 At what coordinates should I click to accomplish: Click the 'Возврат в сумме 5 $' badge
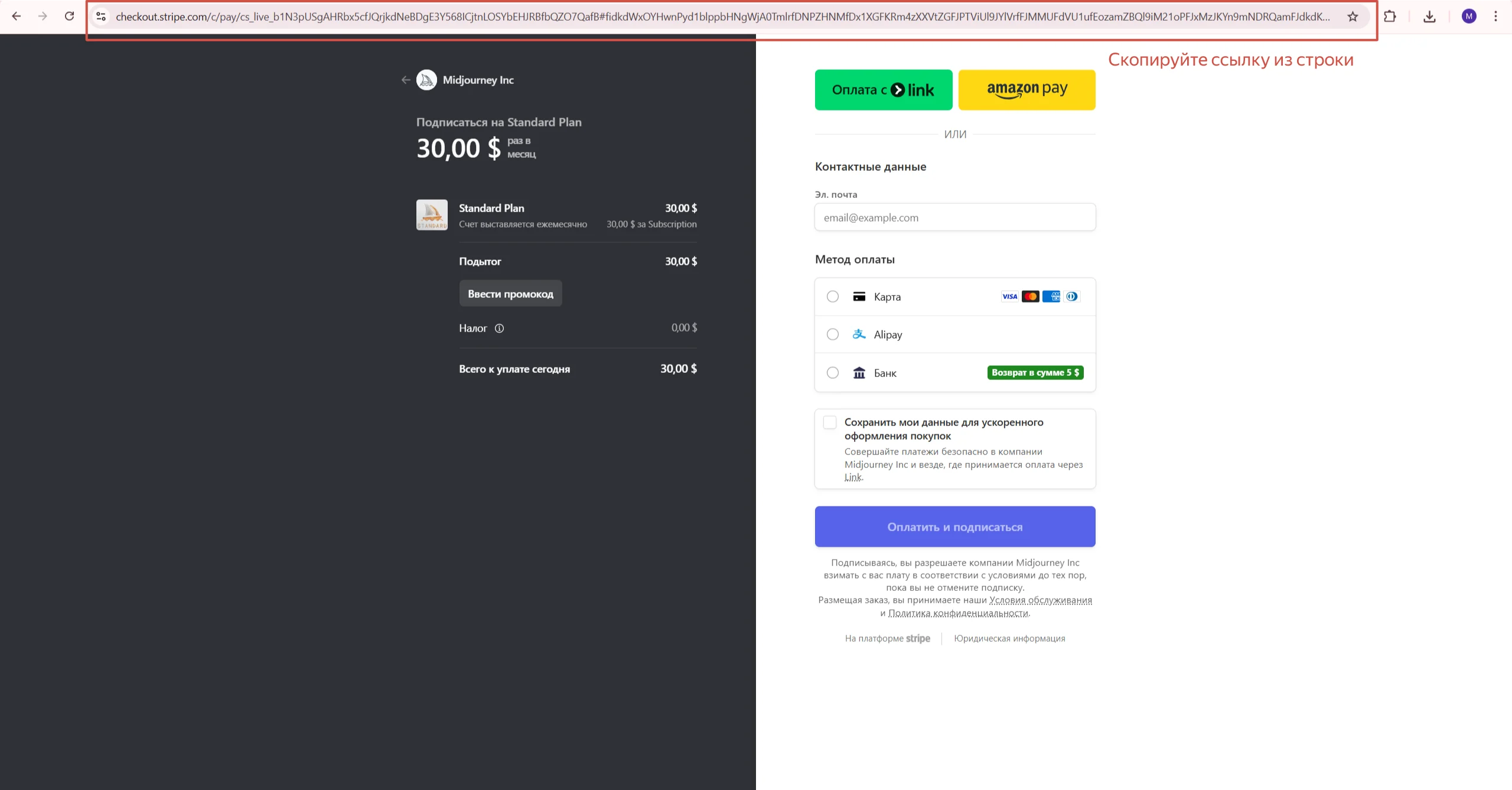[1035, 373]
